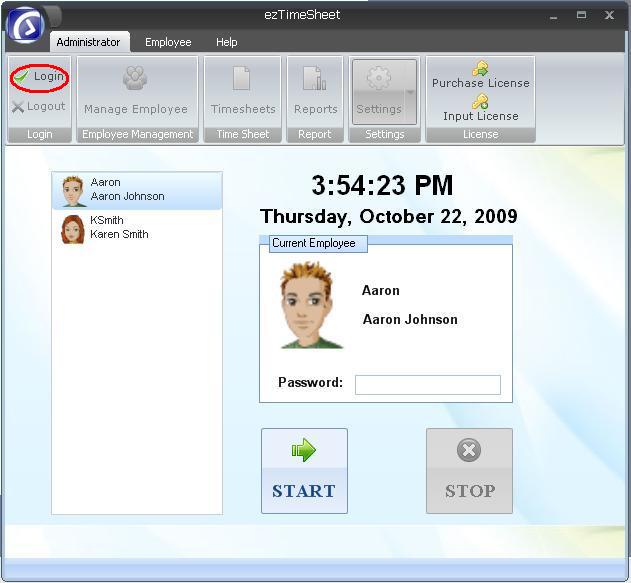Maximize the ezTimeSheet window

[582, 15]
